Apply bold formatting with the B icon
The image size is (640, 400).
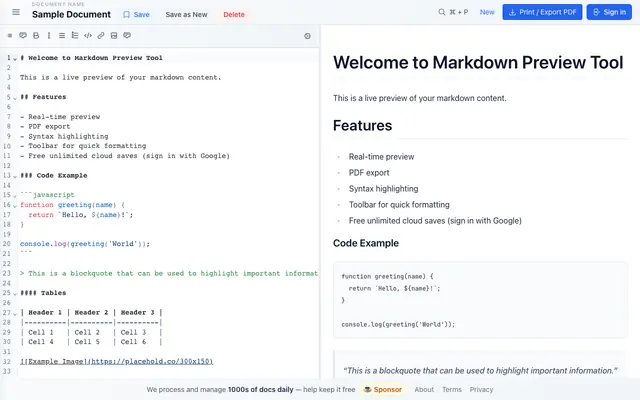36,36
